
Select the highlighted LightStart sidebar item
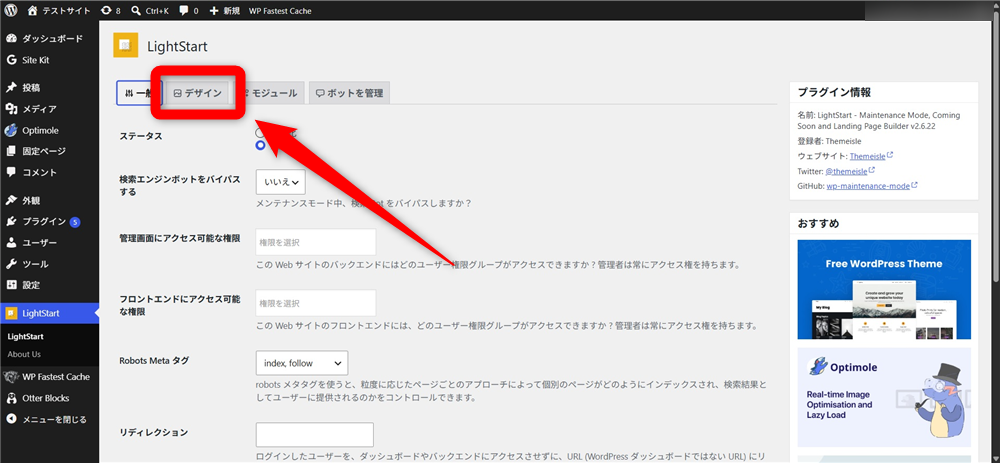pos(49,313)
